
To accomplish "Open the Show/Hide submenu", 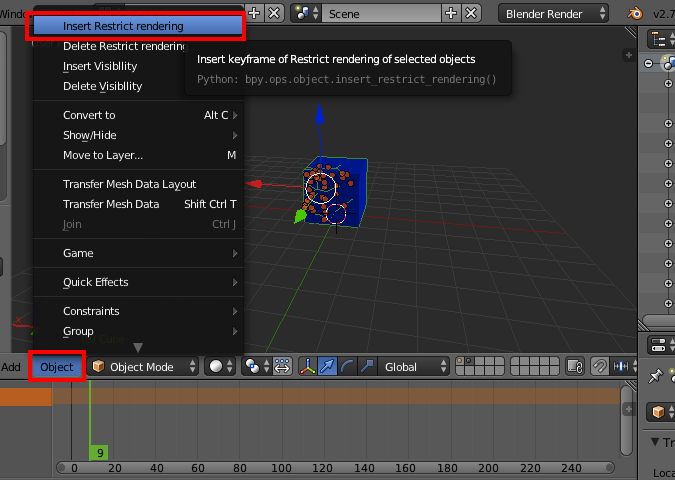I will point(138,135).
